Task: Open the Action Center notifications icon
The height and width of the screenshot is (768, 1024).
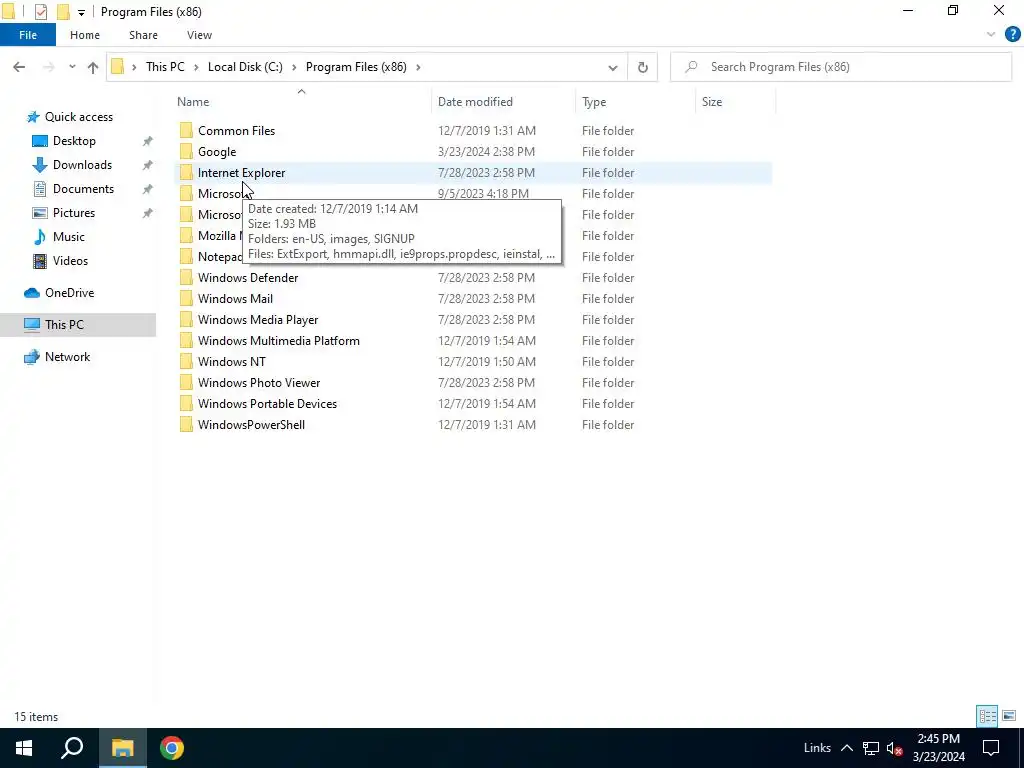Action: point(991,748)
